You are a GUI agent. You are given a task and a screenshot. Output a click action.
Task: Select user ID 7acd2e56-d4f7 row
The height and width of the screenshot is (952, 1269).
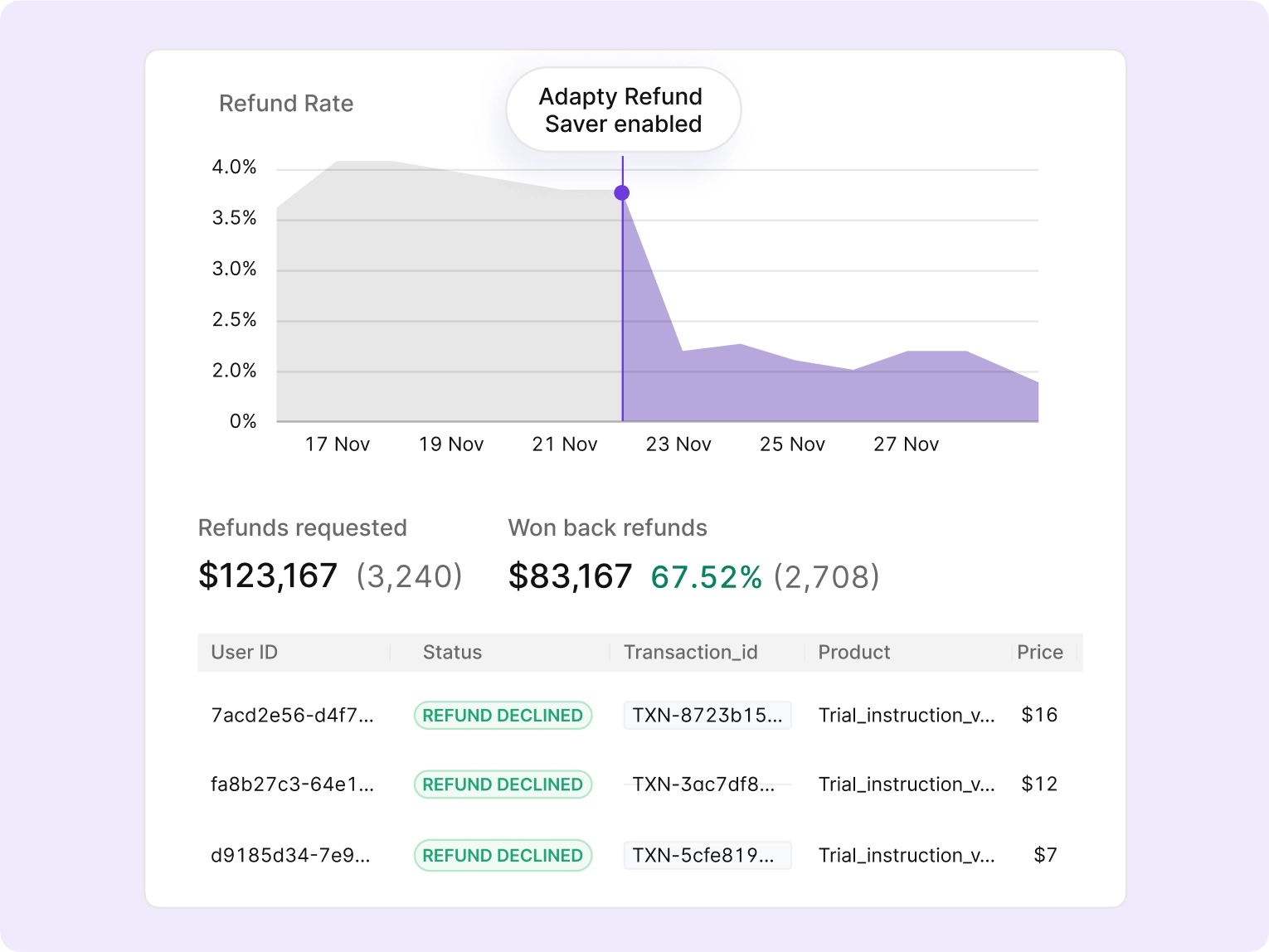pos(292,715)
